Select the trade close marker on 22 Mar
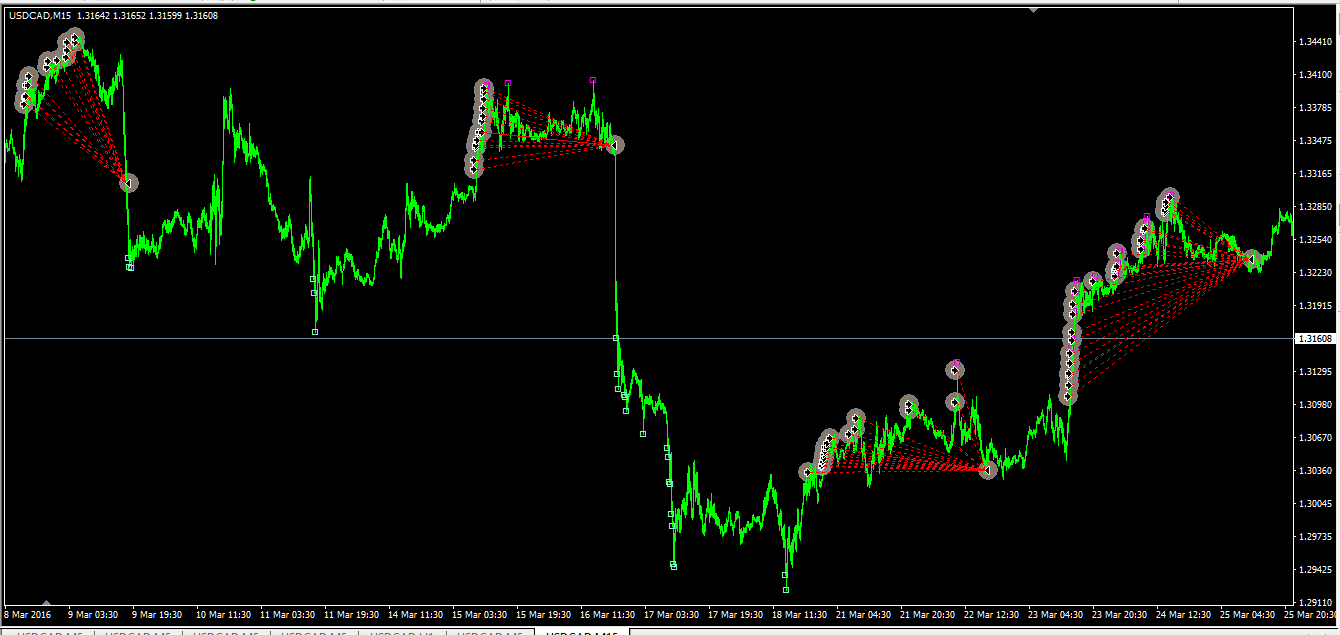The image size is (1340, 635). [988, 470]
